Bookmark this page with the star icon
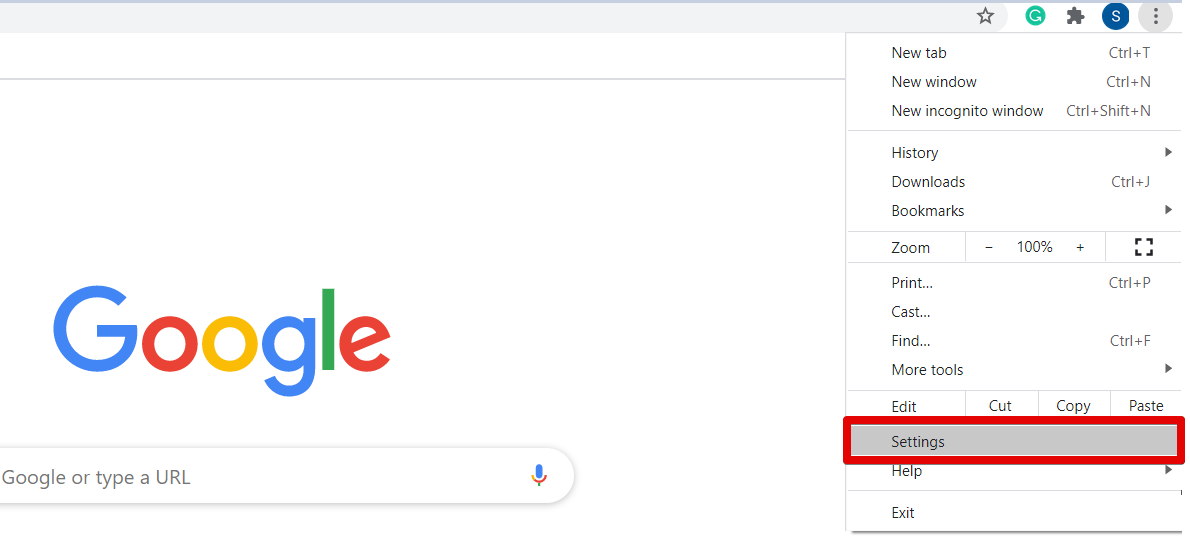The image size is (1190, 538). pyautogui.click(x=985, y=16)
